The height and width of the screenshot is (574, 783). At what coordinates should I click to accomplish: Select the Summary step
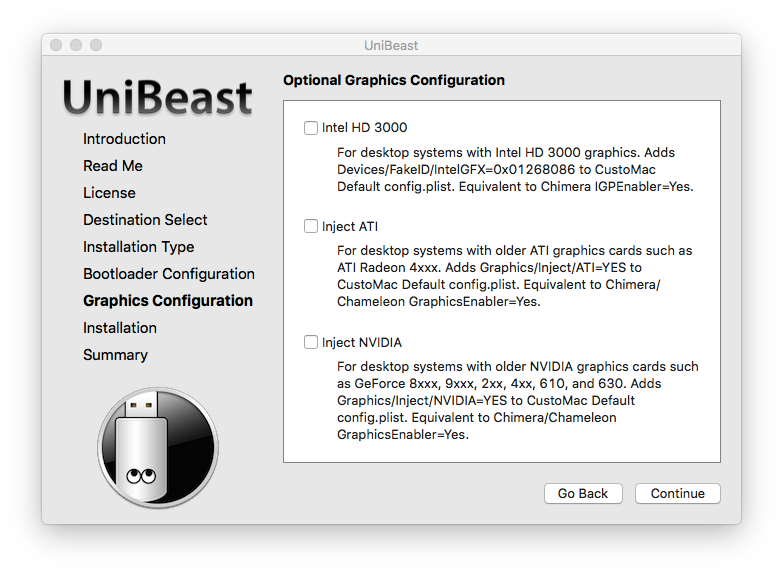coord(115,355)
